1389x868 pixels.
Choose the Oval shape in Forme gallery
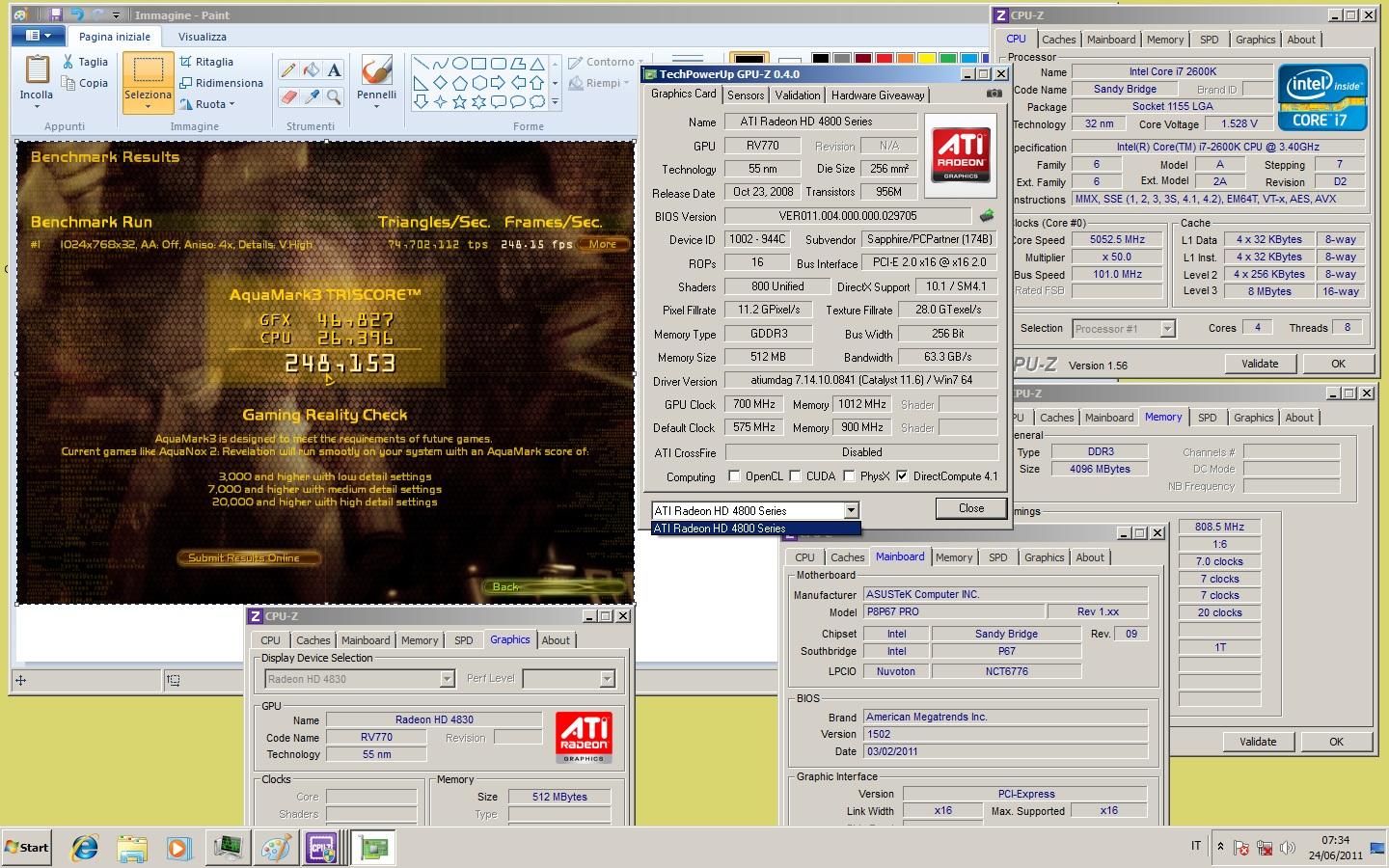pos(460,64)
